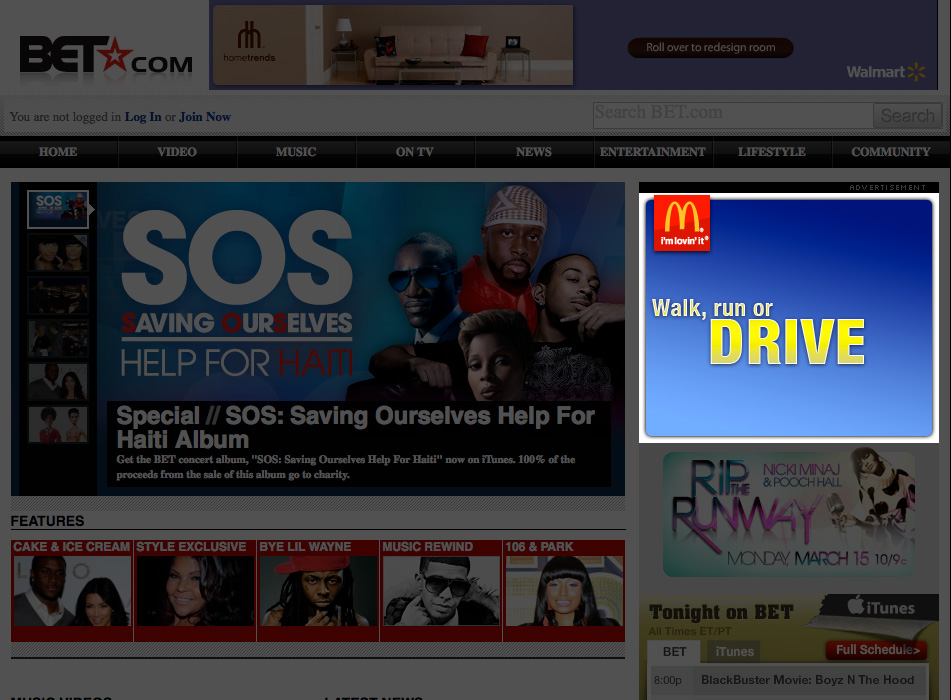This screenshot has height=700, width=951.
Task: Open the Cake & Ice Cream feature
Action: tap(72, 590)
